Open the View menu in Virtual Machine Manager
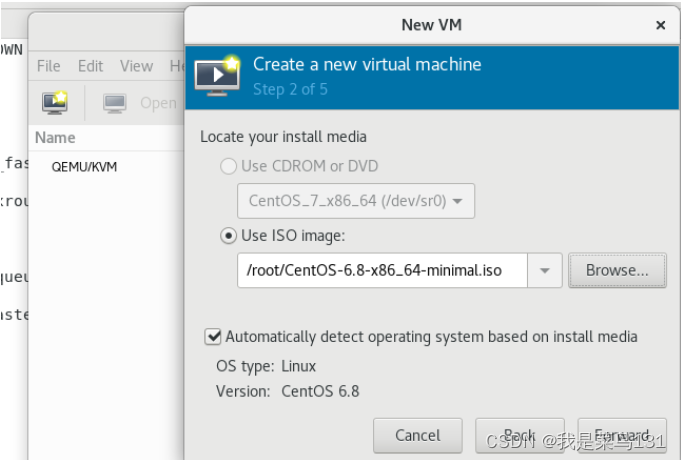Screen dimensions: 681x460 click(136, 66)
